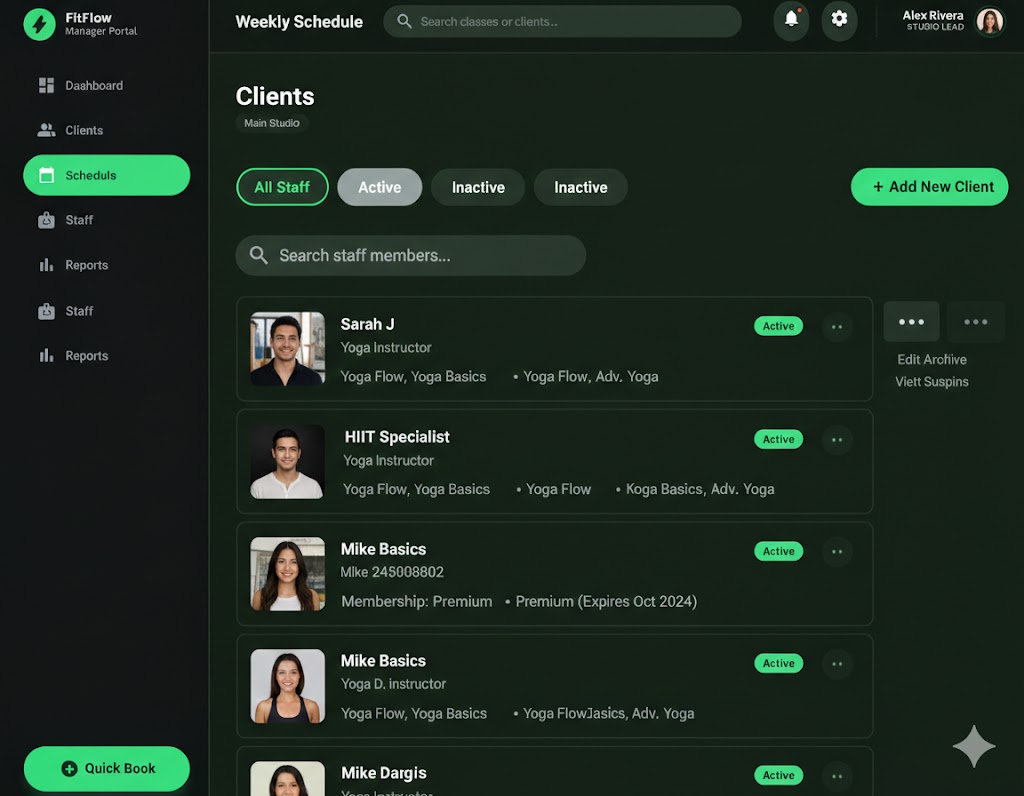Viewport: 1024px width, 796px height.
Task: Click the calendar icon for Schedule
Action: [46, 175]
